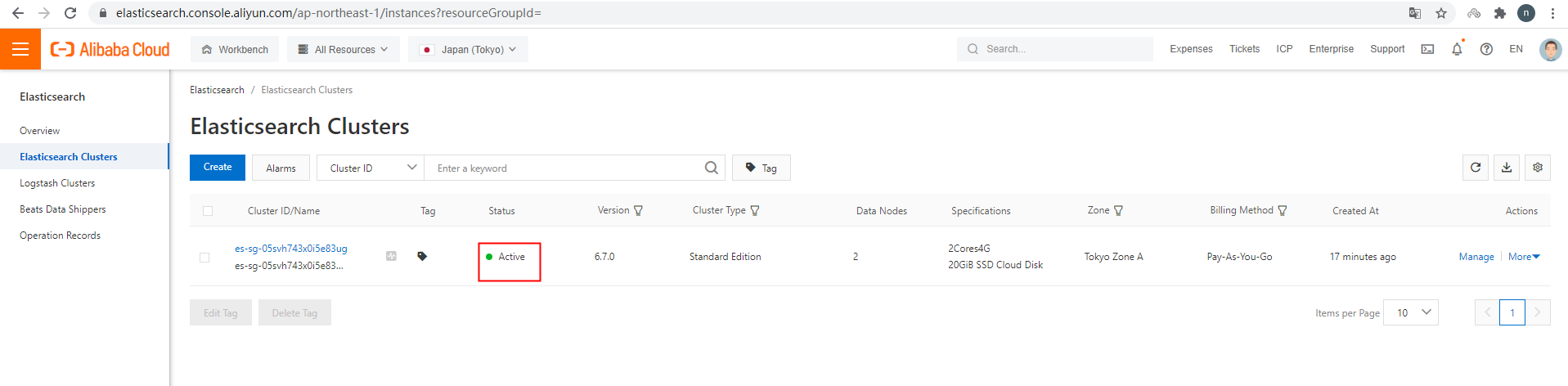Screen dimensions: 1568x386
Task: Open the browser translate page icon
Action: point(1415,13)
